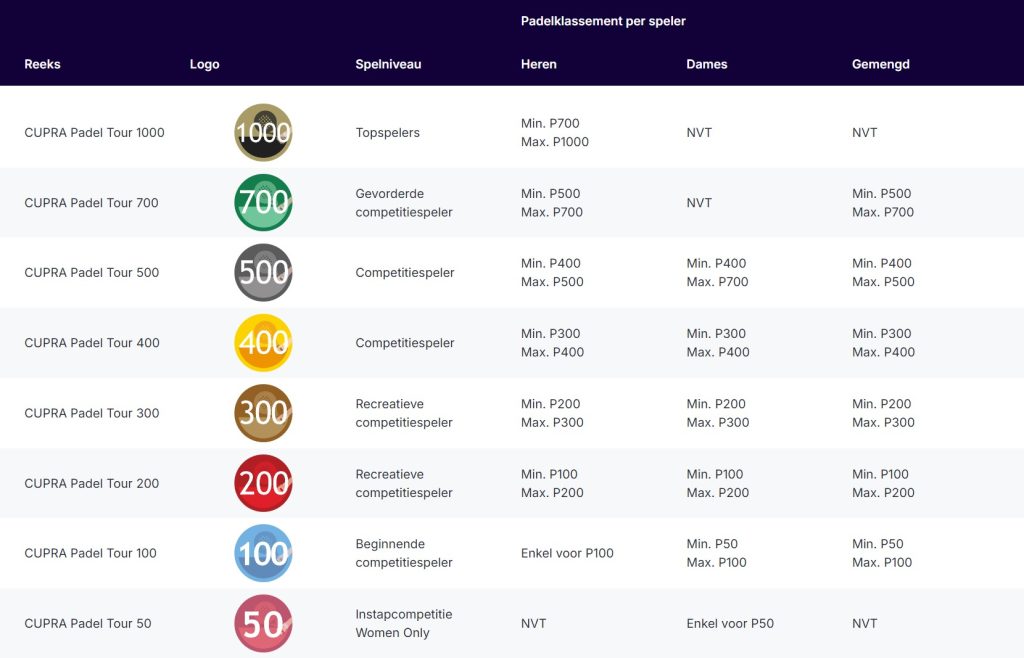Click Recreatieve competitiespeler in Tour 300 row

click(404, 413)
